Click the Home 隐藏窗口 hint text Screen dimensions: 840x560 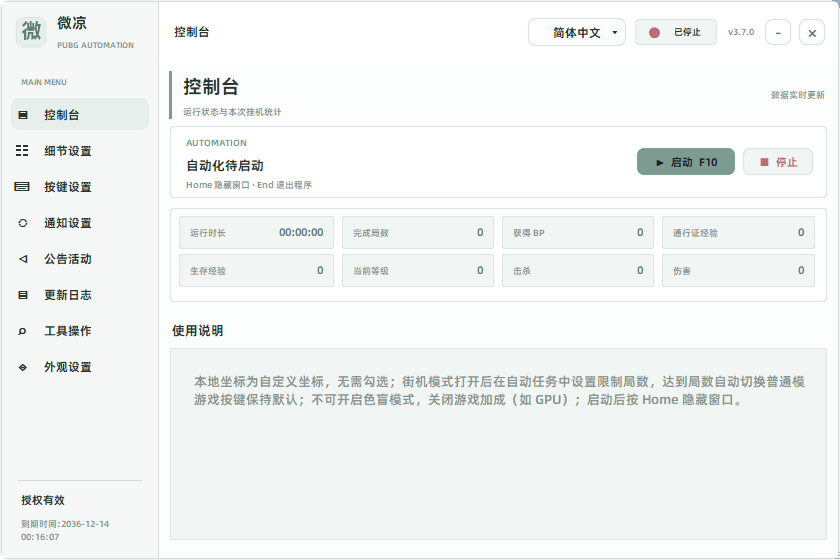(249, 185)
